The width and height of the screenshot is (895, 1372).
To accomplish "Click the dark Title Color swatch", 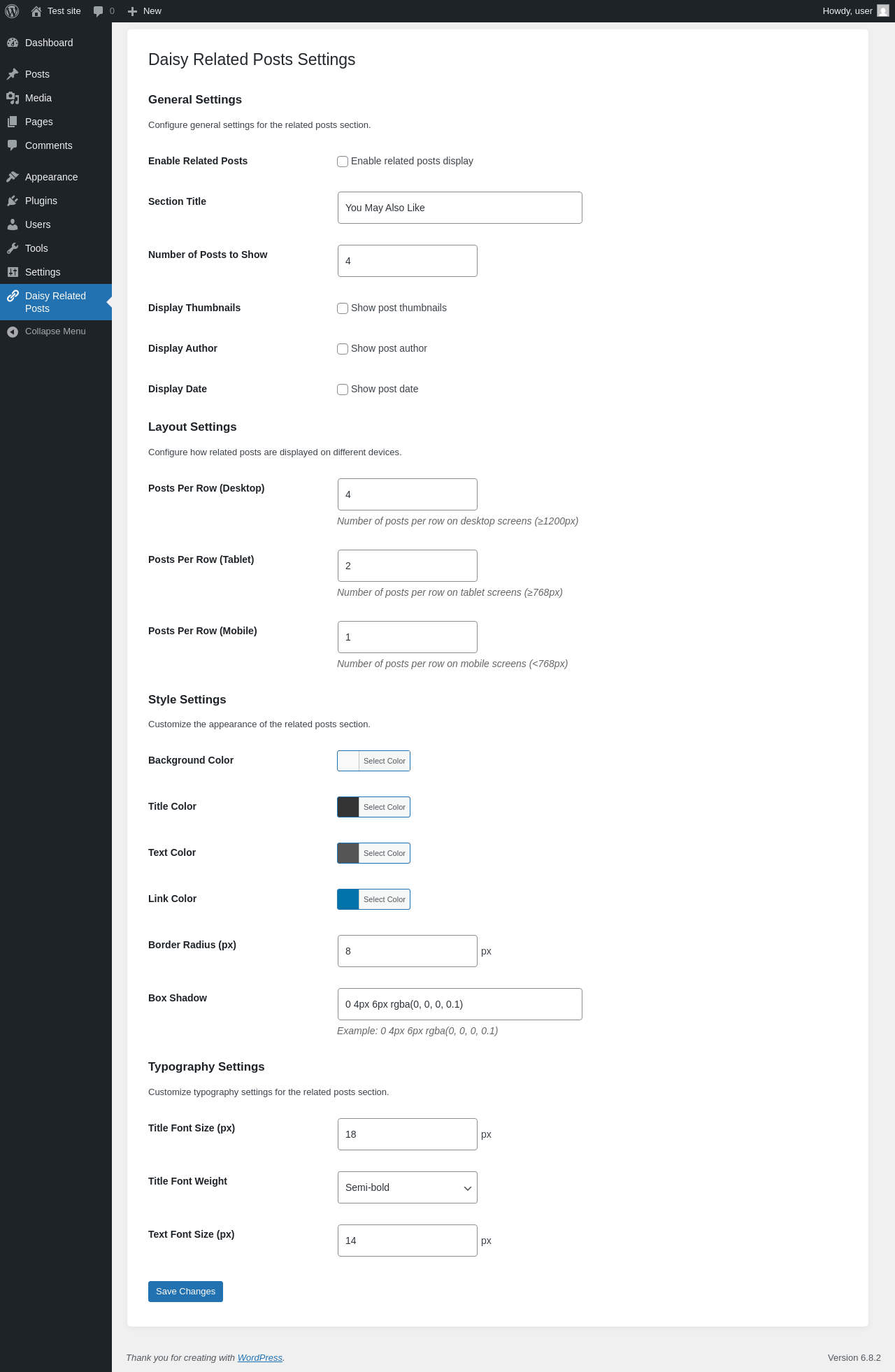I will point(348,807).
